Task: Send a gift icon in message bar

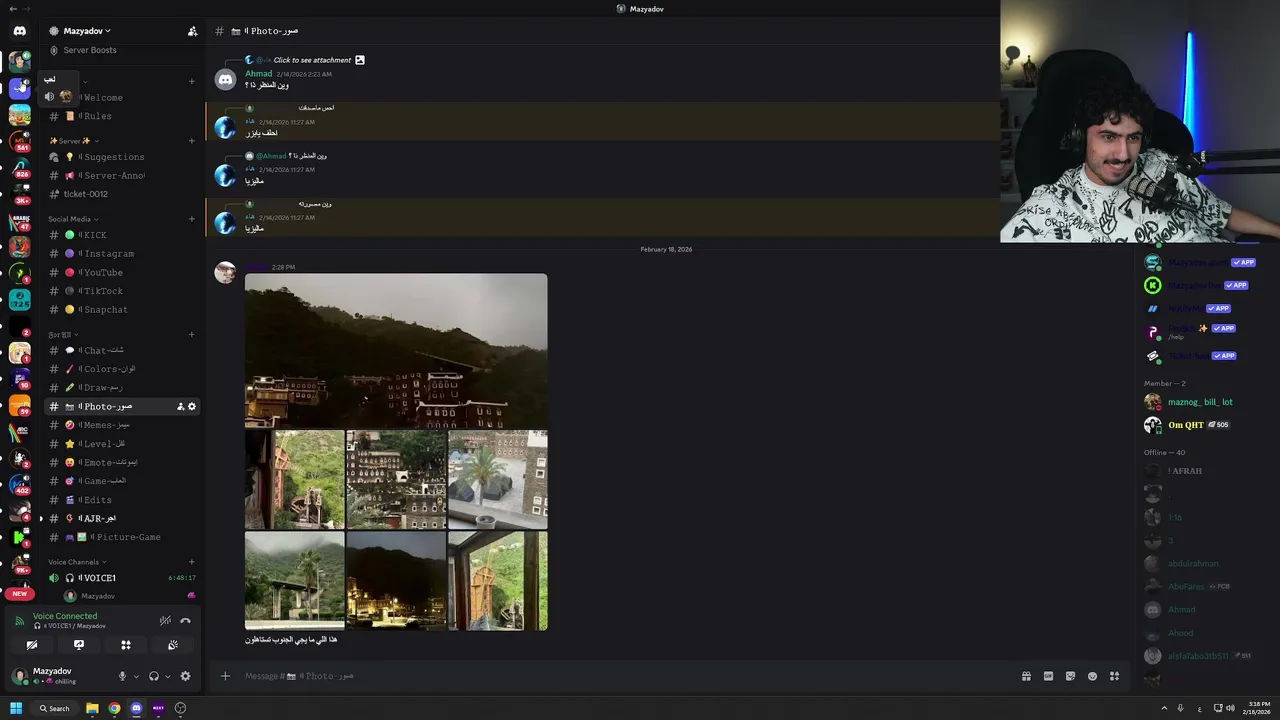Action: pos(1026,676)
